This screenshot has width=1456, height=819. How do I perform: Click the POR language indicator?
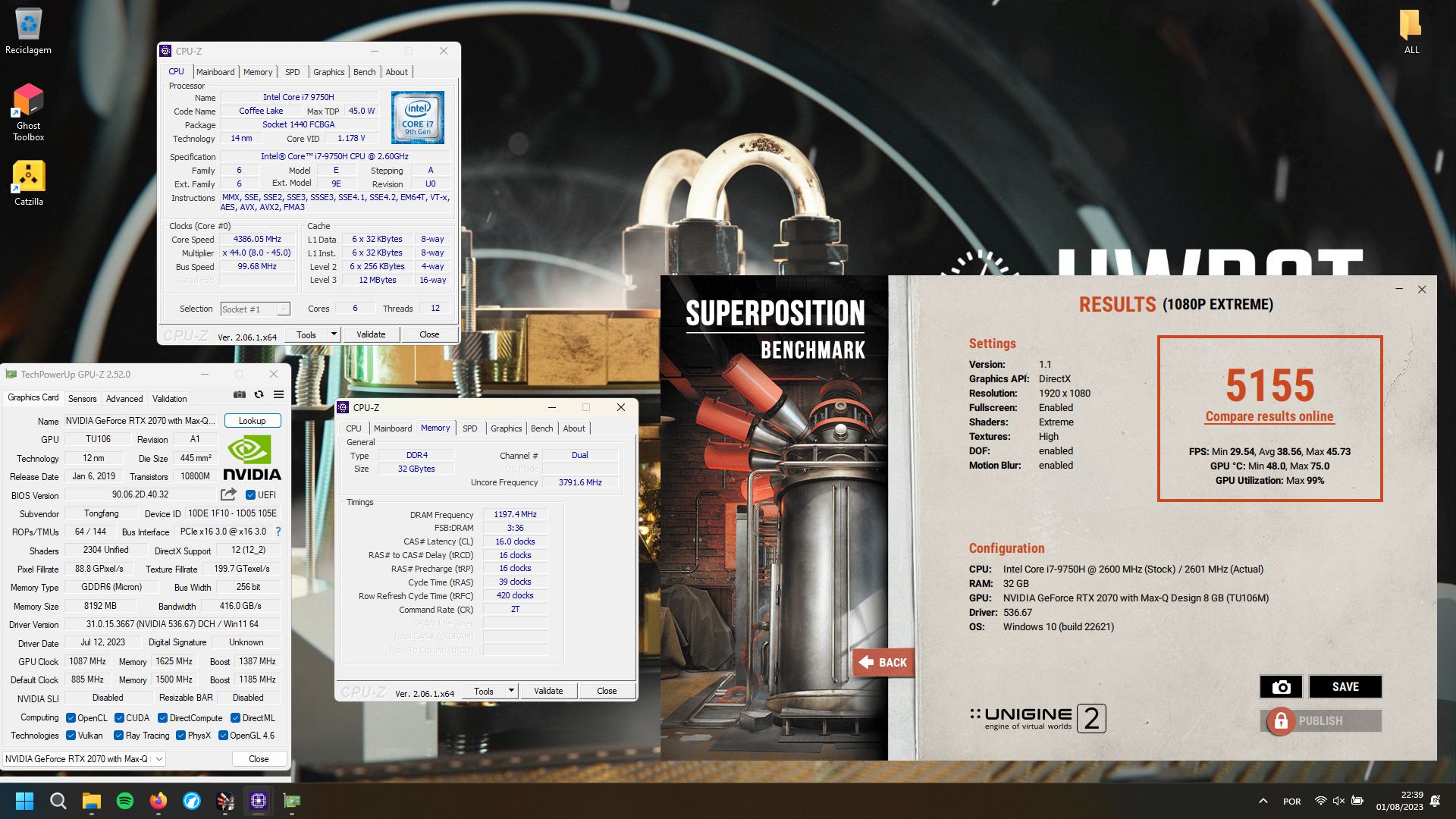(x=1292, y=801)
